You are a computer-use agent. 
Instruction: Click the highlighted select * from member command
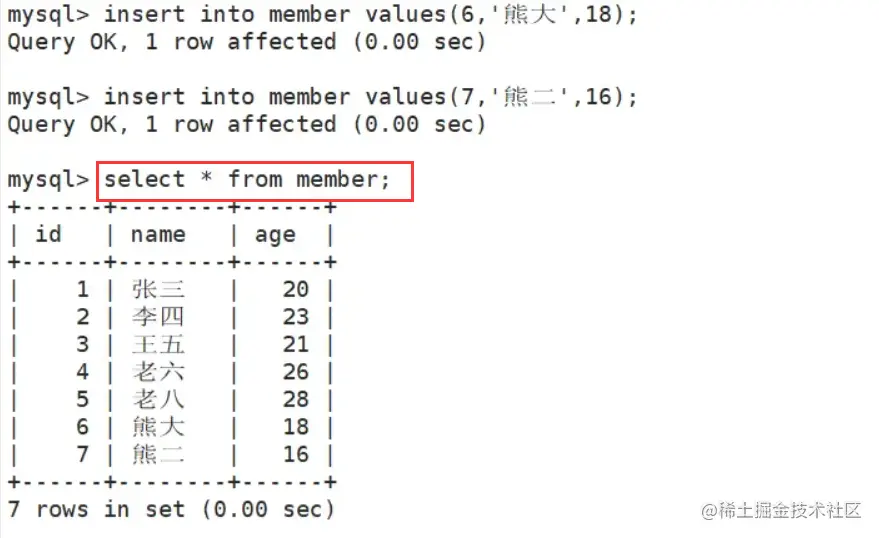[247, 180]
